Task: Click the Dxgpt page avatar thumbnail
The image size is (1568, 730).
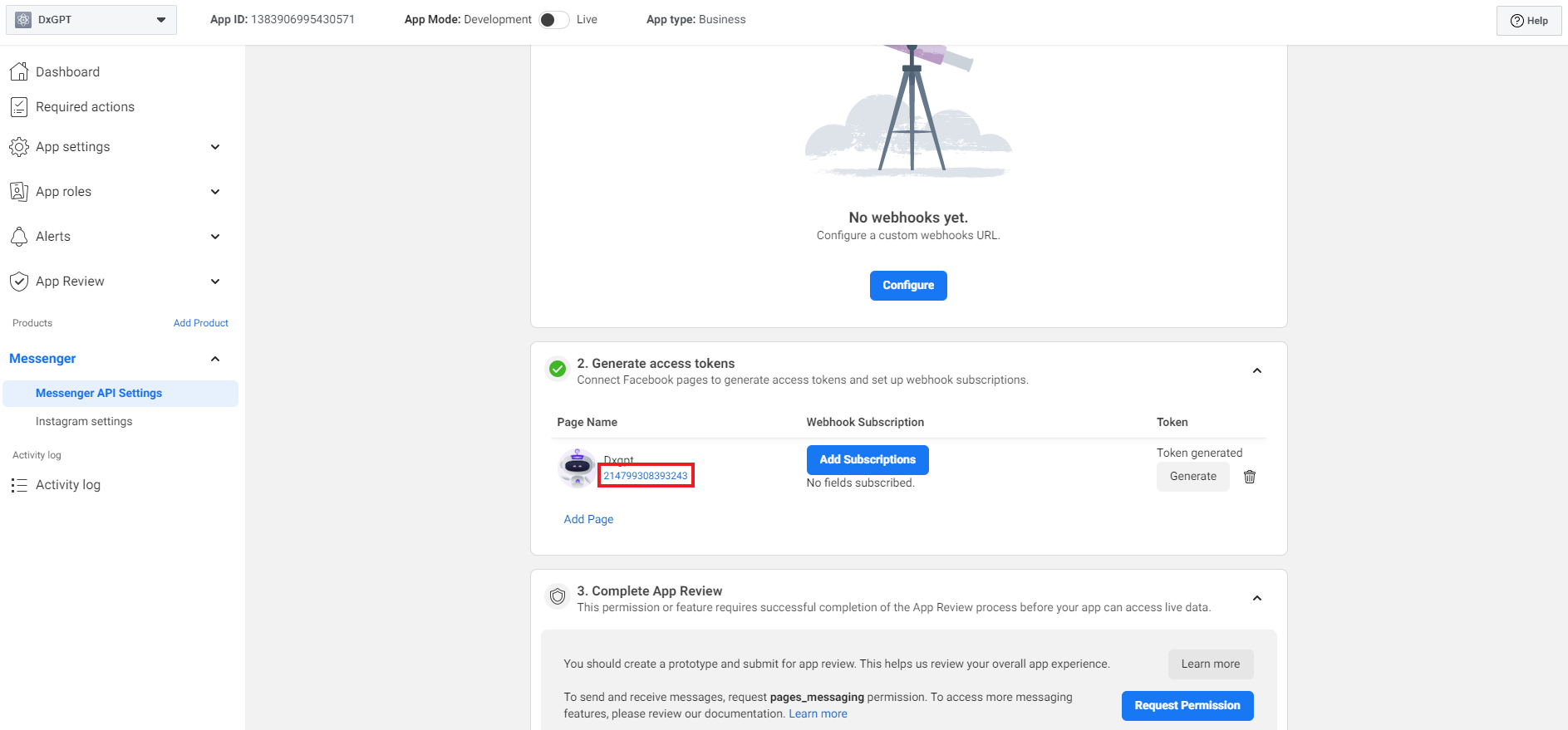Action: pos(577,468)
